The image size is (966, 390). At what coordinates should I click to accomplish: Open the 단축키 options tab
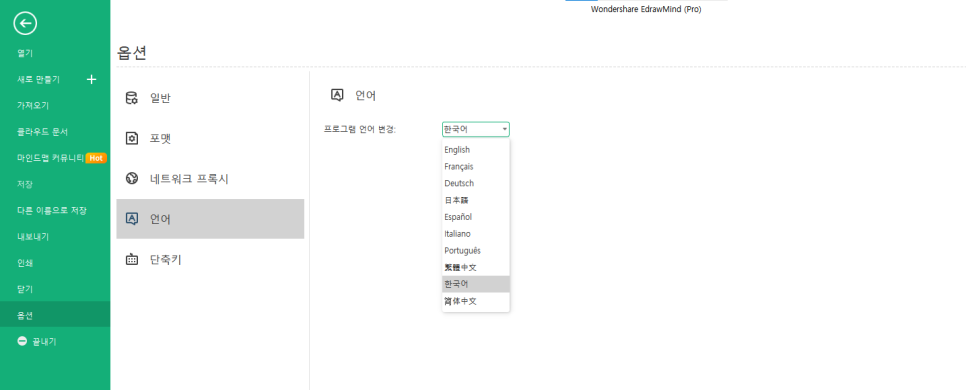coord(210,259)
